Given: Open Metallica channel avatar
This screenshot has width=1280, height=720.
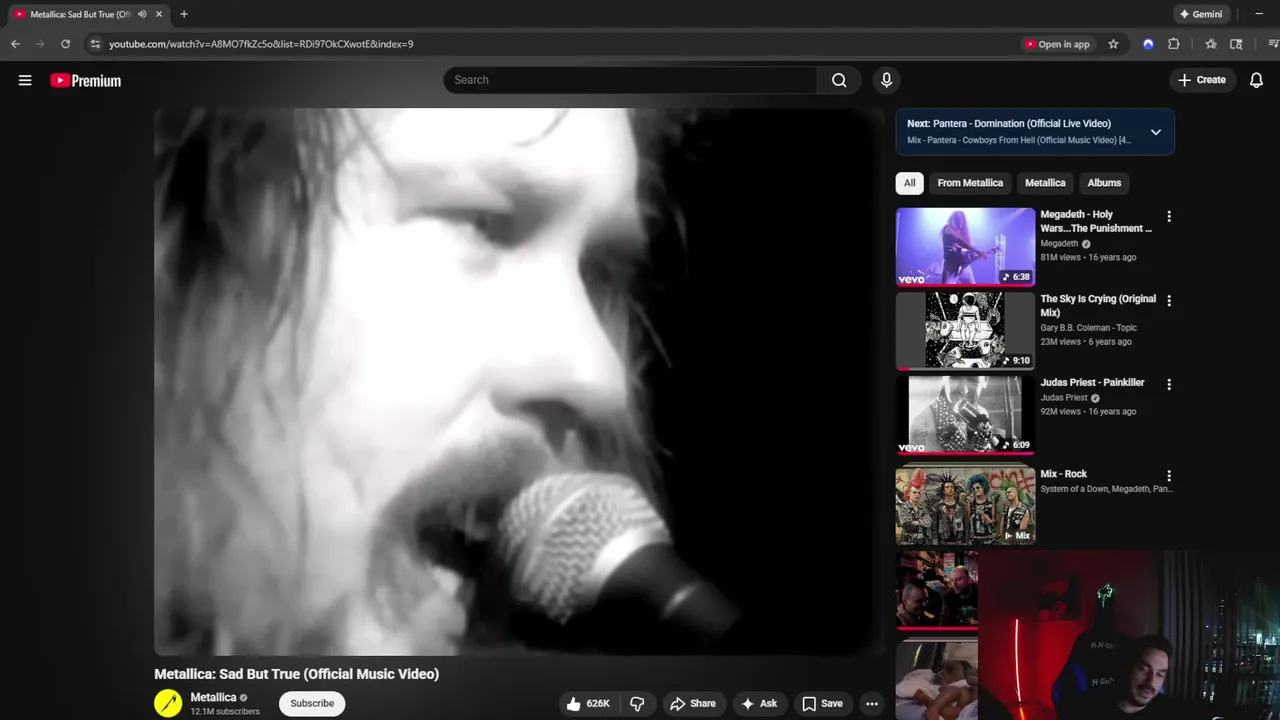Looking at the screenshot, I should tap(168, 704).
